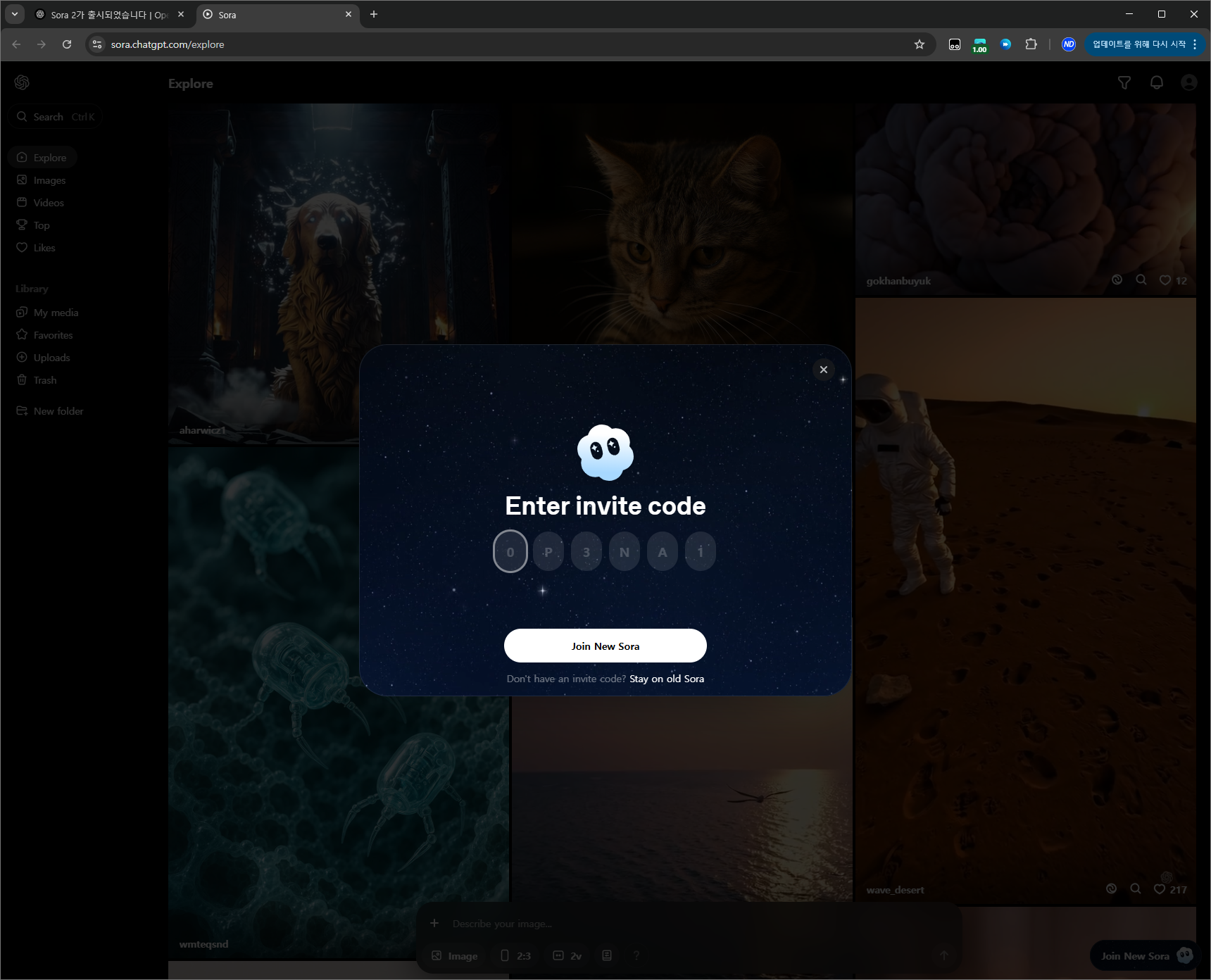Open the wave_desert username link
This screenshot has height=980, width=1211.
point(895,890)
